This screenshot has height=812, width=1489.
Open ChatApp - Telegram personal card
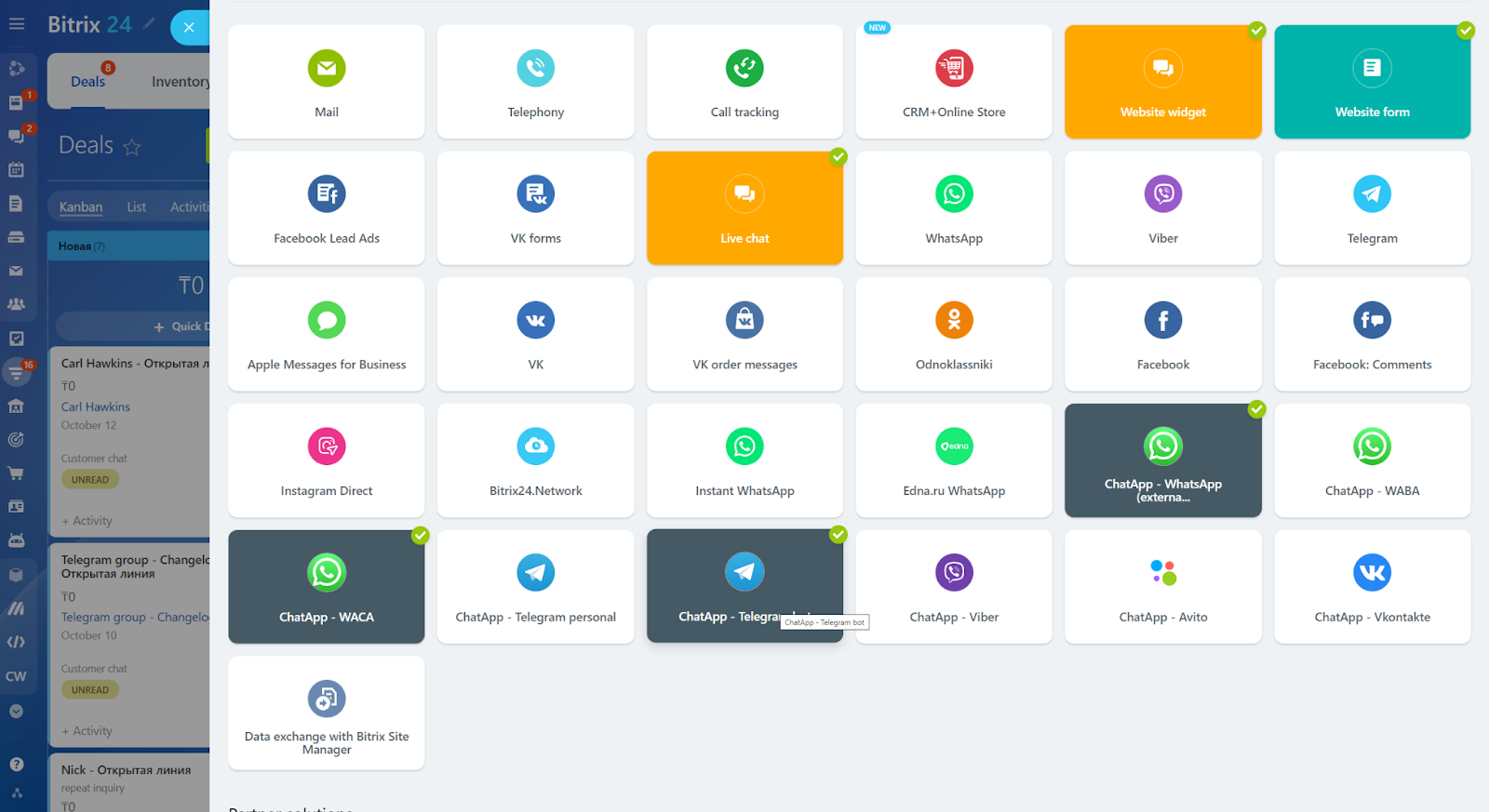click(535, 587)
